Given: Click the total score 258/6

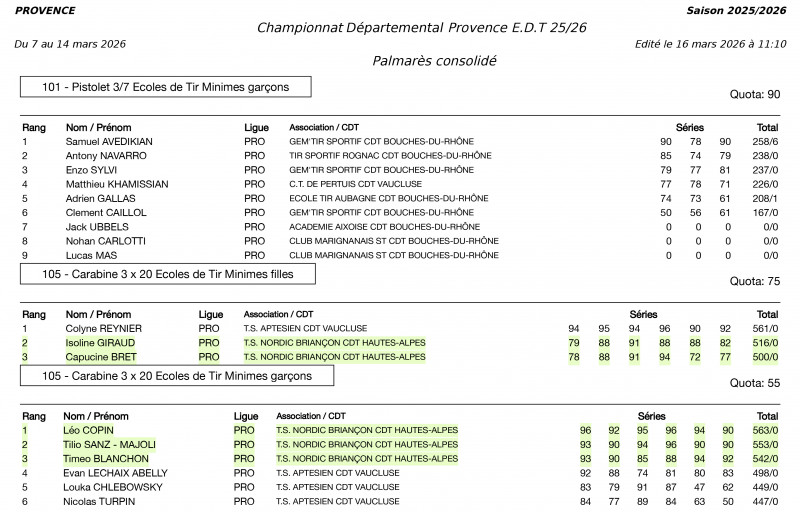Looking at the screenshot, I should click(764, 142).
